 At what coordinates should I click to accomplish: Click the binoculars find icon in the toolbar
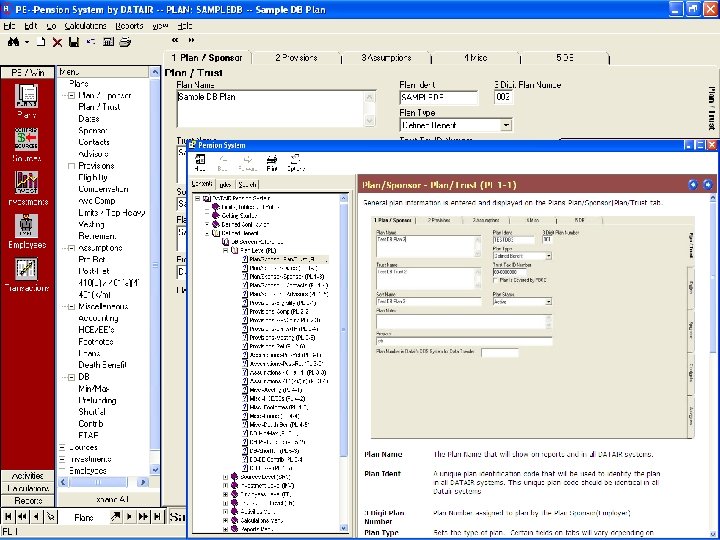(x=13, y=43)
